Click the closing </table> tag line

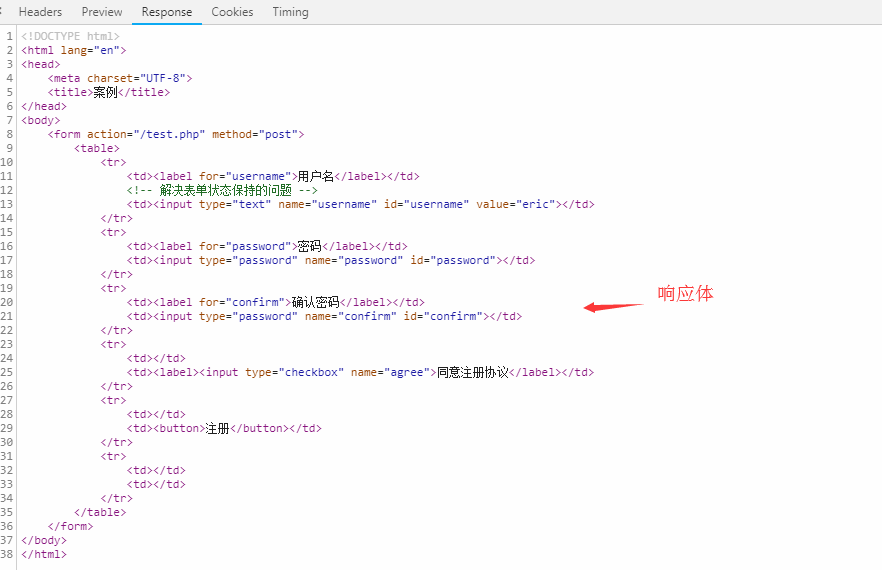tap(100, 512)
